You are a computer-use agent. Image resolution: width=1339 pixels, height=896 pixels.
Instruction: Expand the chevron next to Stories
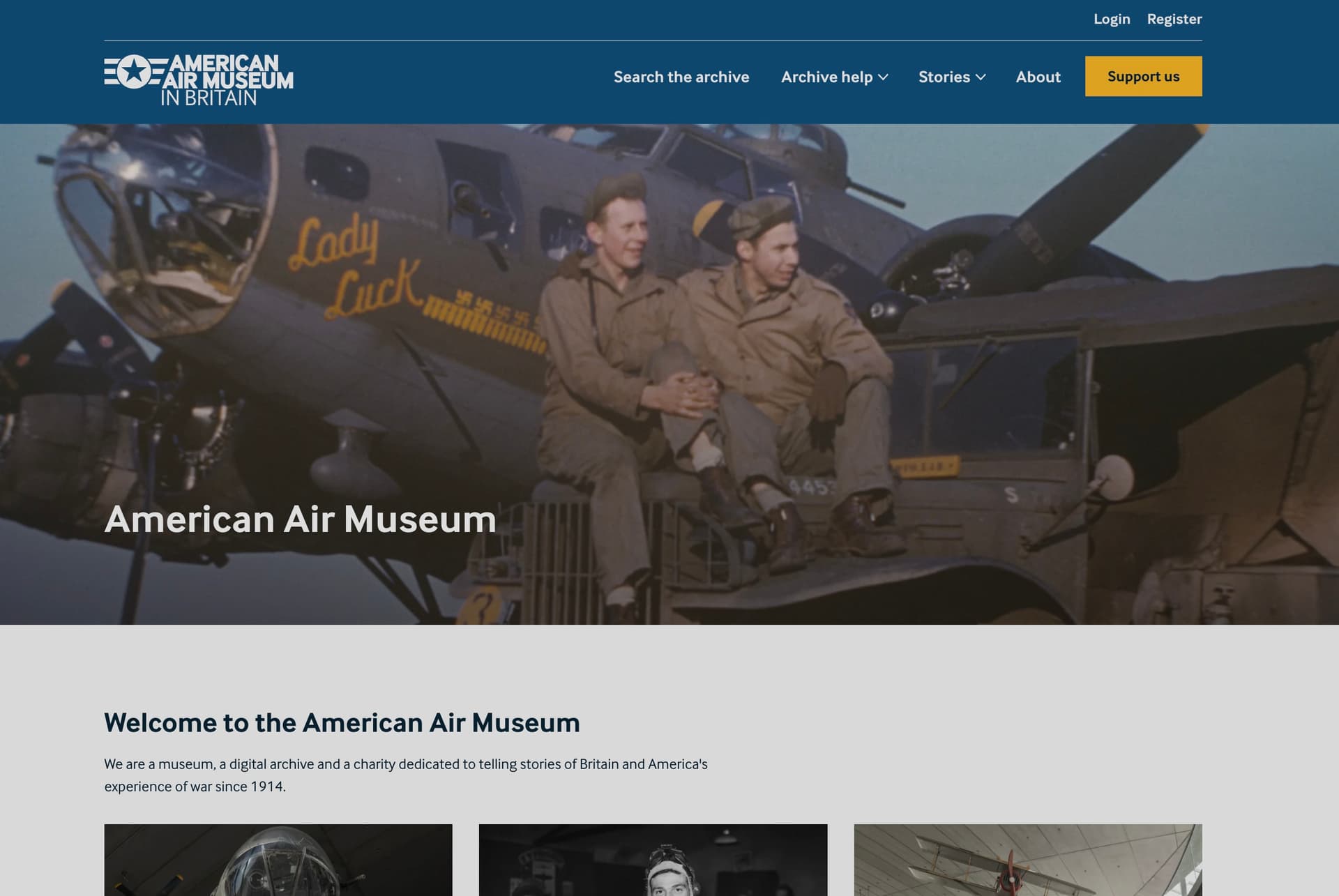[x=981, y=77]
